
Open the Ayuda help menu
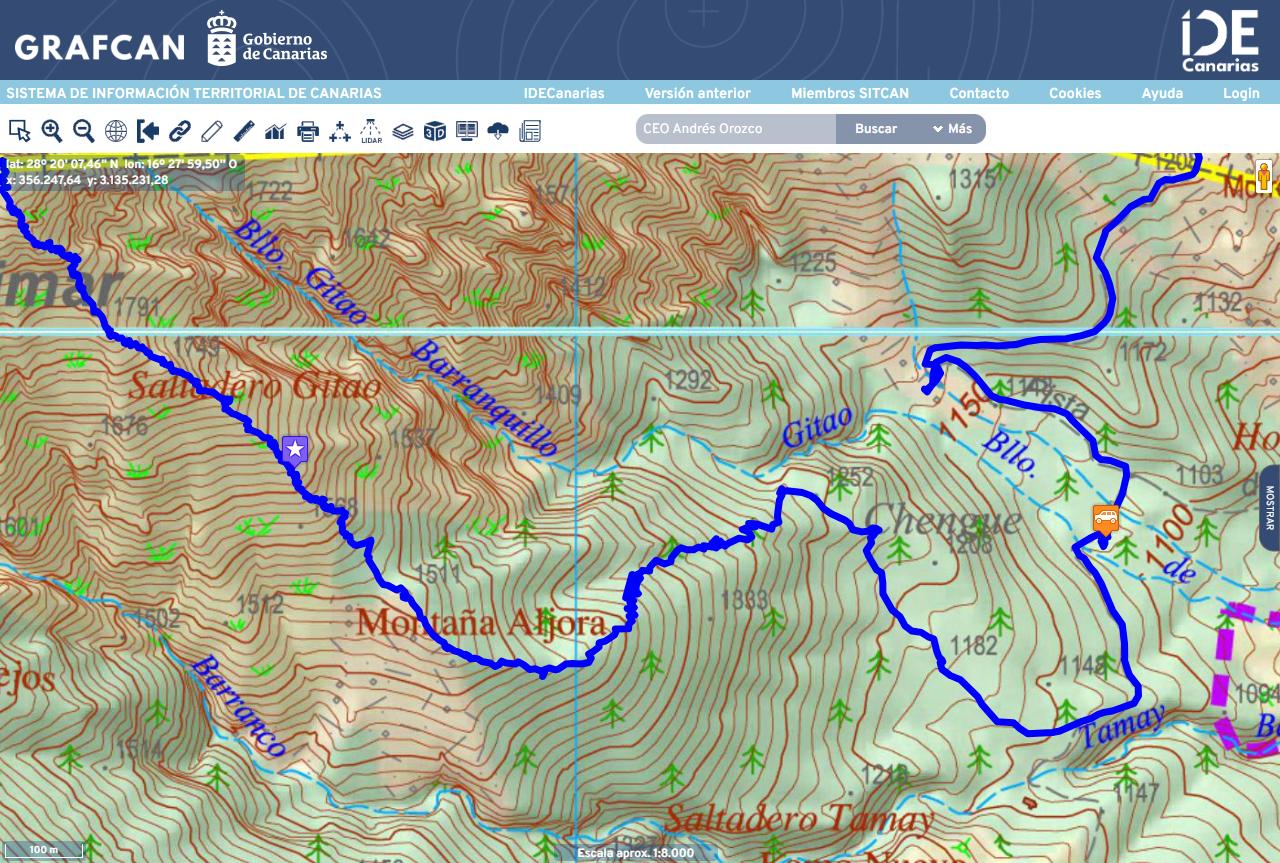[1162, 93]
